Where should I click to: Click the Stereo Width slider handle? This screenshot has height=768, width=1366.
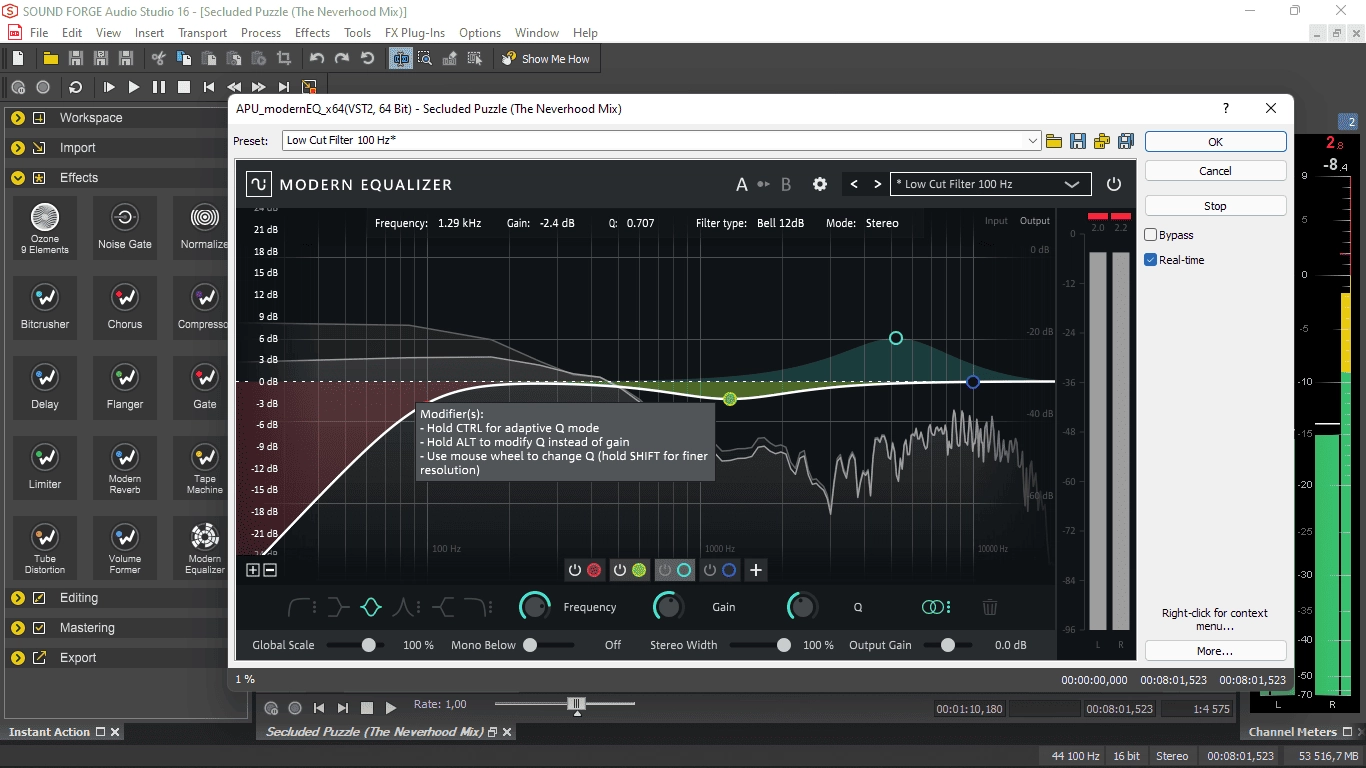tap(784, 645)
